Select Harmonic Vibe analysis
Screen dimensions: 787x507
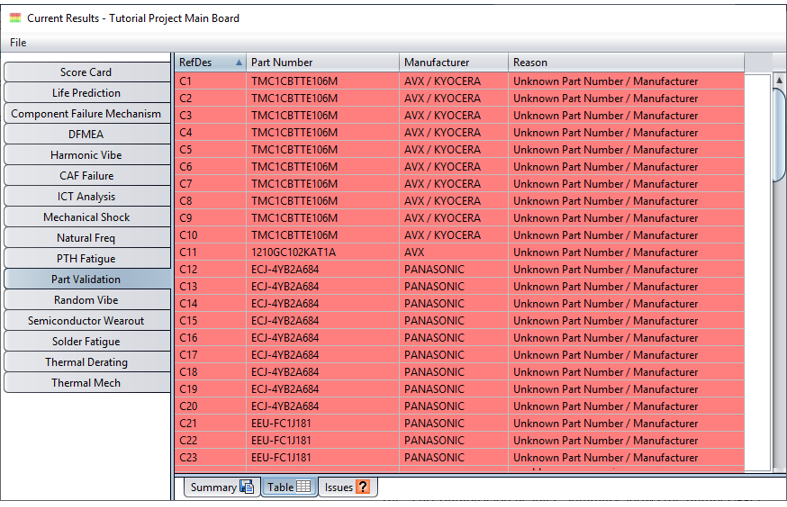point(86,155)
